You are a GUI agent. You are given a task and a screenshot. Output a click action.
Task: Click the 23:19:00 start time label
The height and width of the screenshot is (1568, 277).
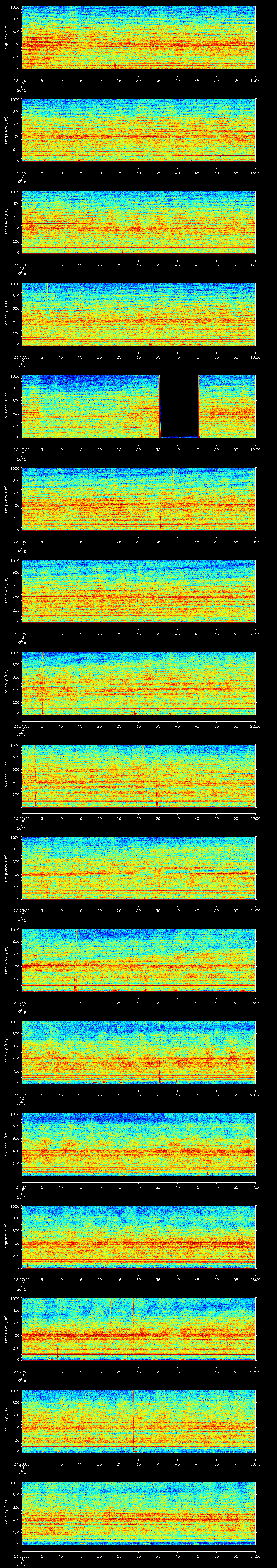pyautogui.click(x=21, y=542)
